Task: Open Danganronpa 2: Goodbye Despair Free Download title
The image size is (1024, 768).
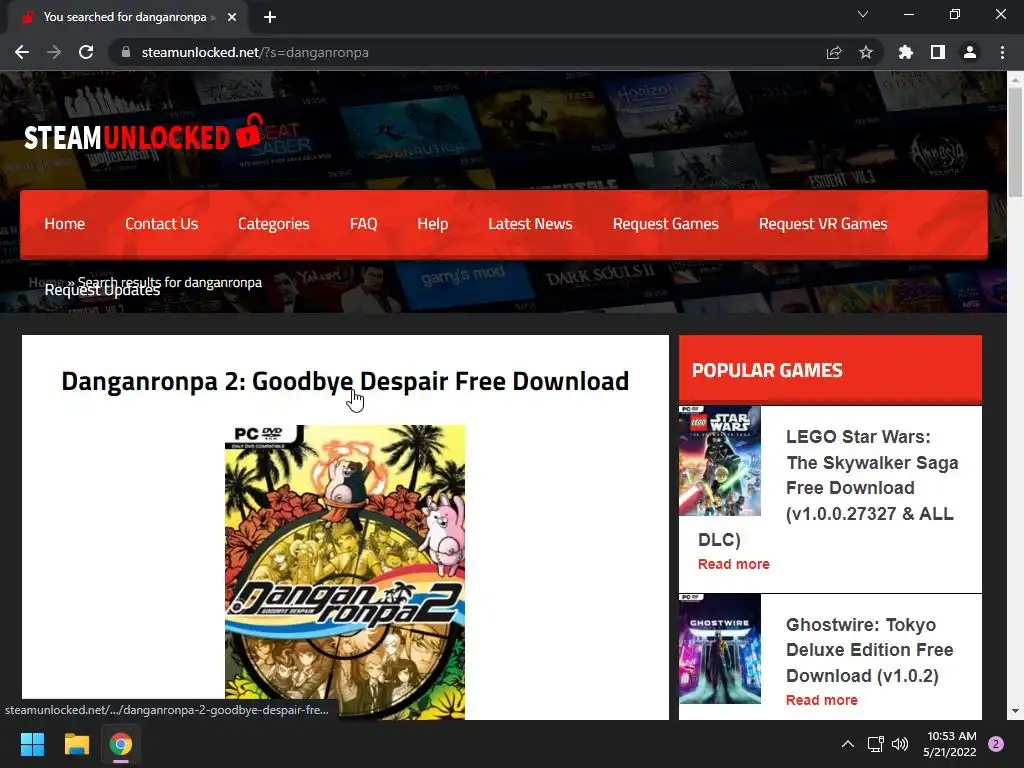Action: pyautogui.click(x=345, y=381)
